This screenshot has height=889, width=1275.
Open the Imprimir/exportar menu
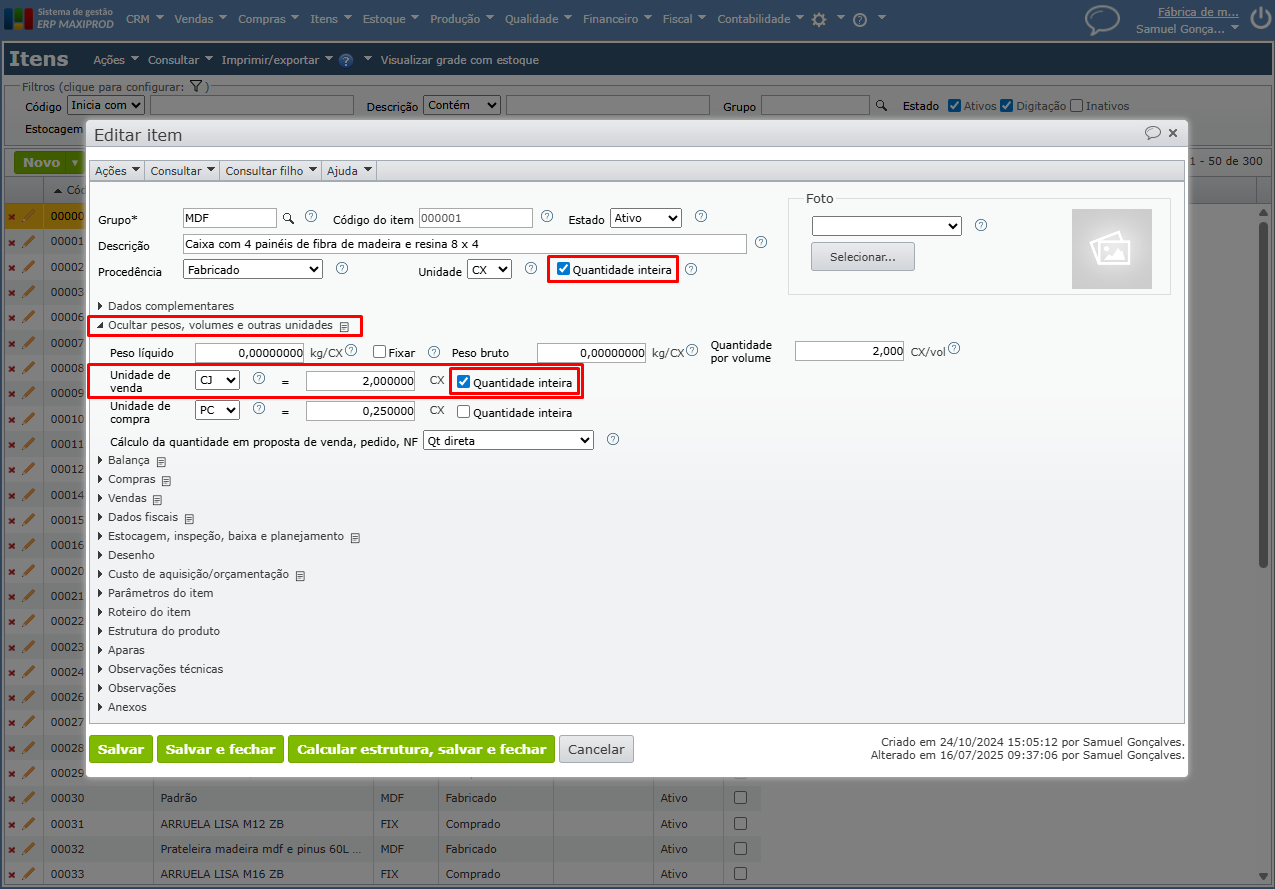point(277,60)
